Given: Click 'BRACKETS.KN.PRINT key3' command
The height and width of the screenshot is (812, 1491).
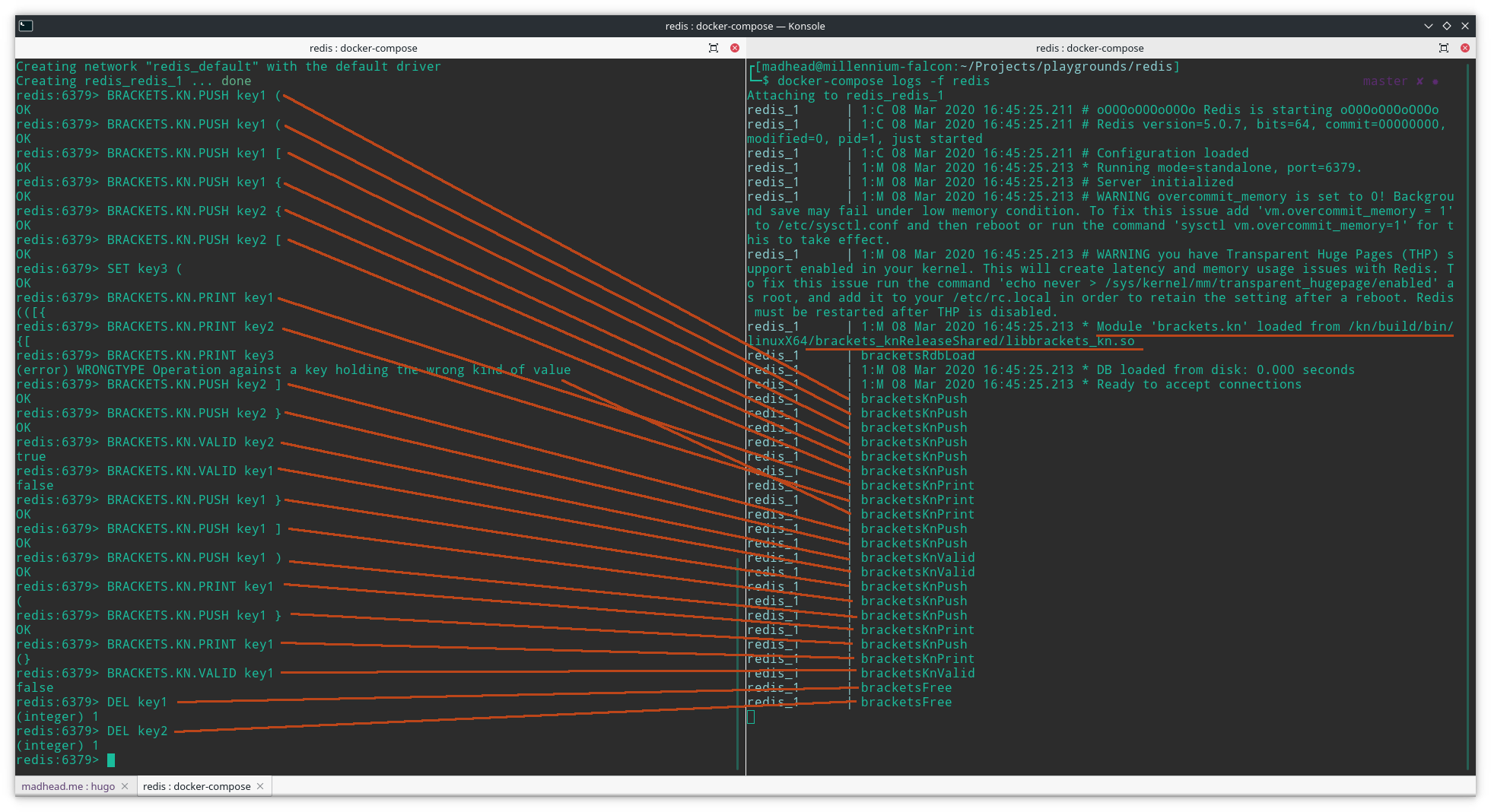Looking at the screenshot, I should [190, 355].
